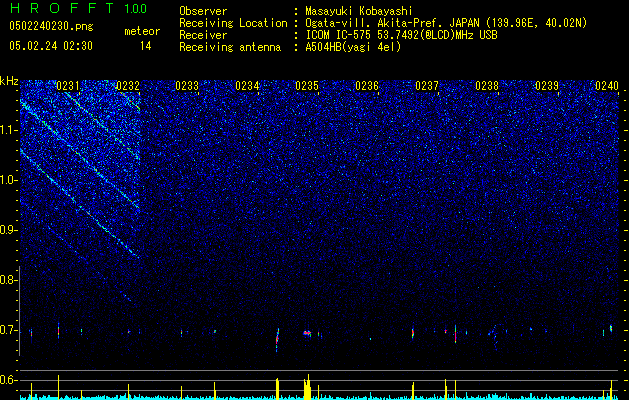Click the A504HB(yagi 4el) antenna text
This screenshot has height=400, width=629.
(x=353, y=47)
